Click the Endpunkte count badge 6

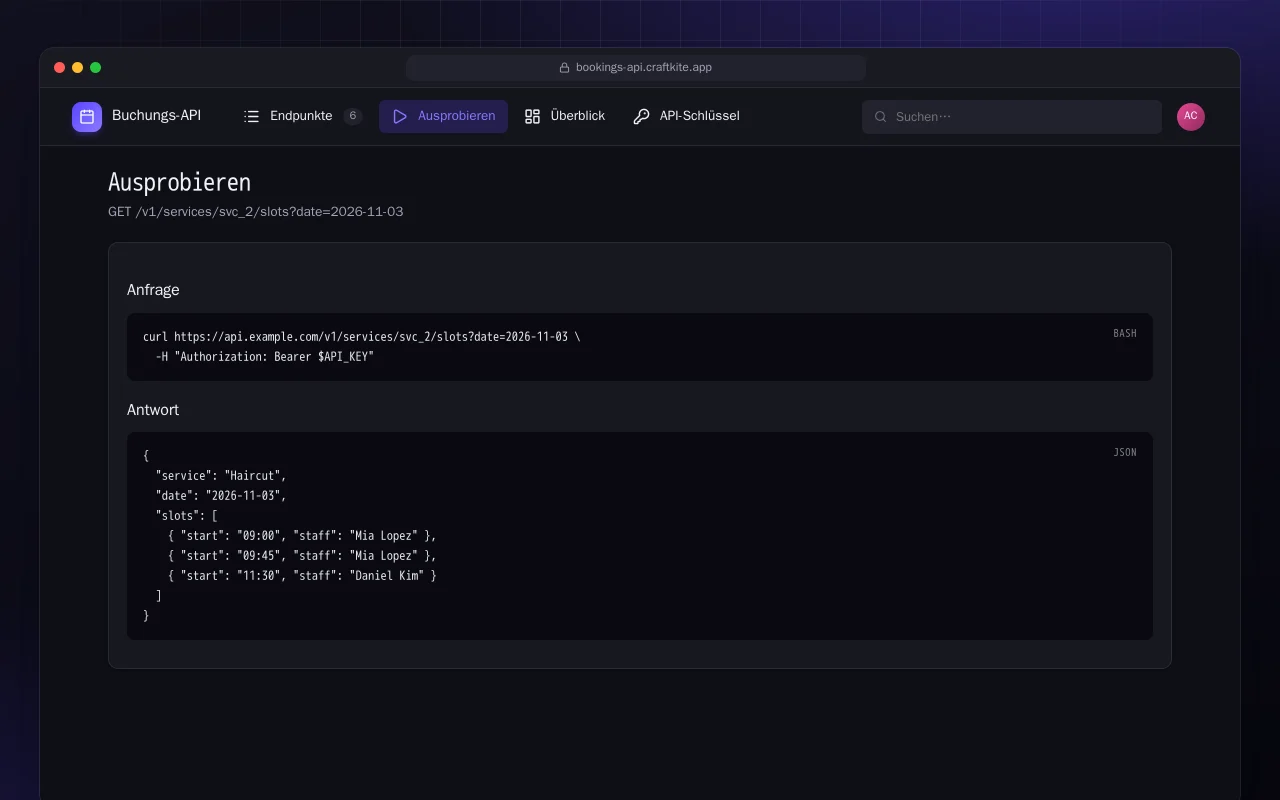point(353,116)
